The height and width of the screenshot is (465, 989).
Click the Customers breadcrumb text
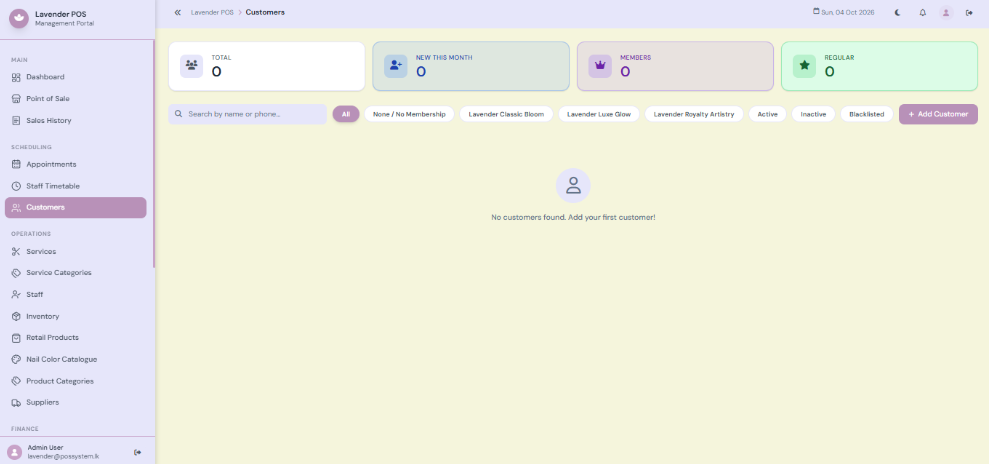coord(265,13)
